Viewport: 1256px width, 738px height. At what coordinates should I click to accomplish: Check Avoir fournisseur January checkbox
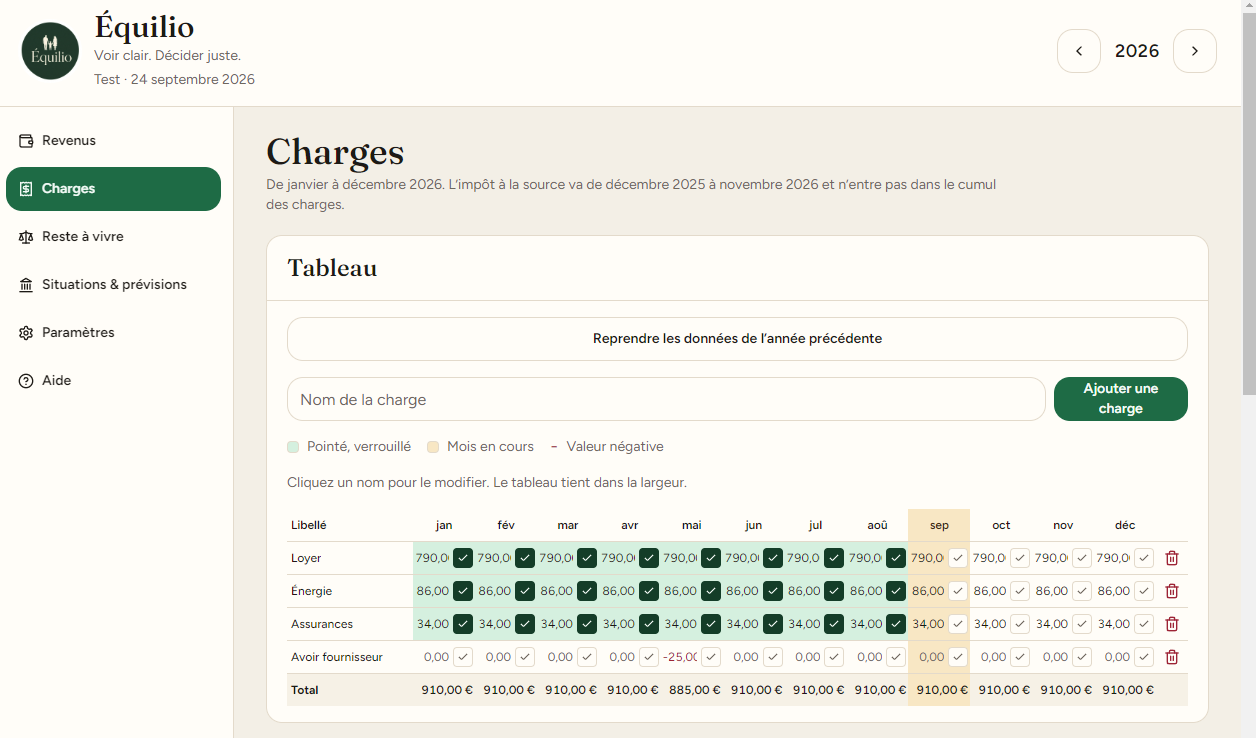click(x=463, y=657)
